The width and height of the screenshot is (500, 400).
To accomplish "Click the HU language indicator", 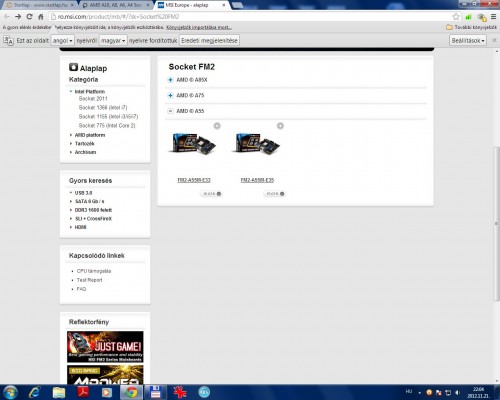I will click(x=409, y=391).
